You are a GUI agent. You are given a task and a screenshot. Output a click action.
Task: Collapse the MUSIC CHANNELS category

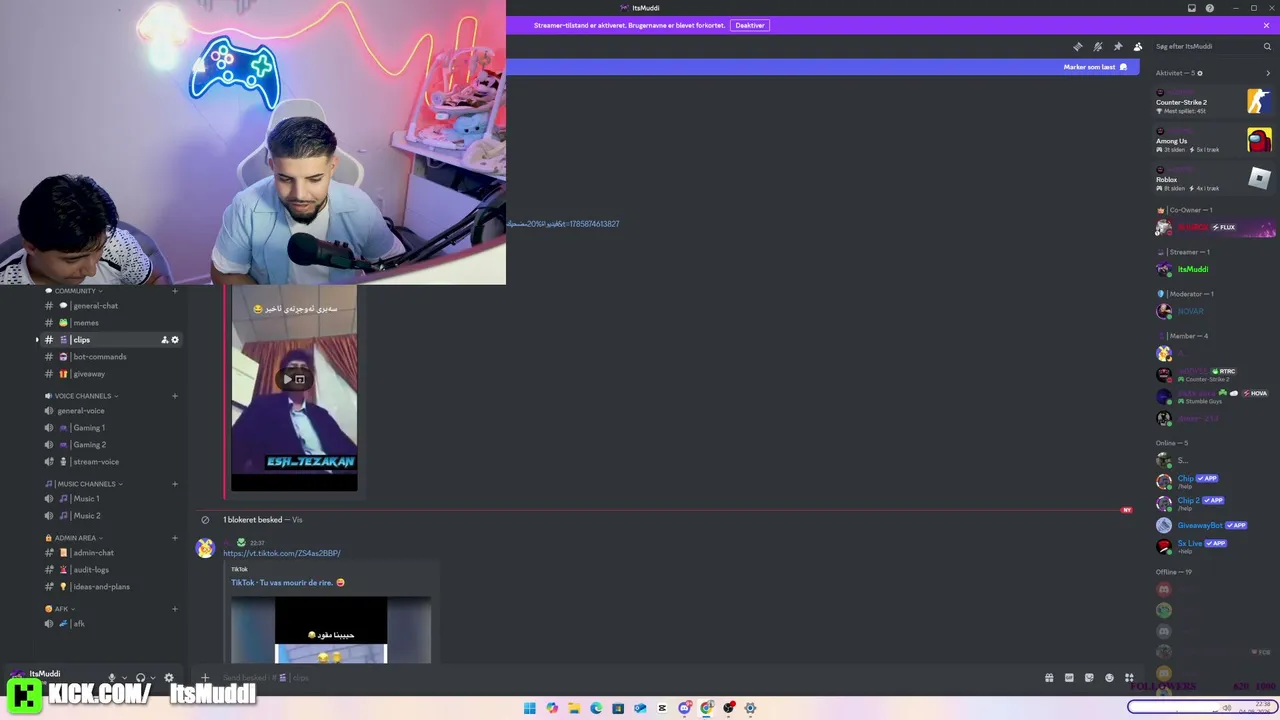84,484
